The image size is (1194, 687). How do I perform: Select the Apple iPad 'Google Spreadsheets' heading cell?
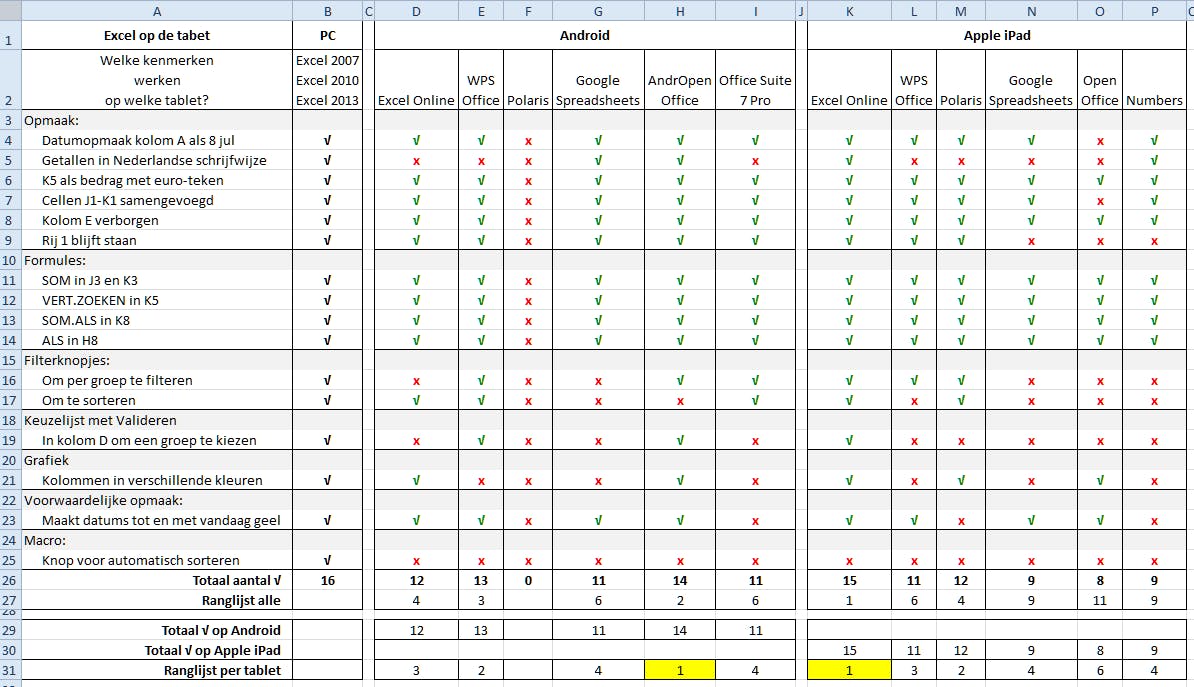[1031, 80]
